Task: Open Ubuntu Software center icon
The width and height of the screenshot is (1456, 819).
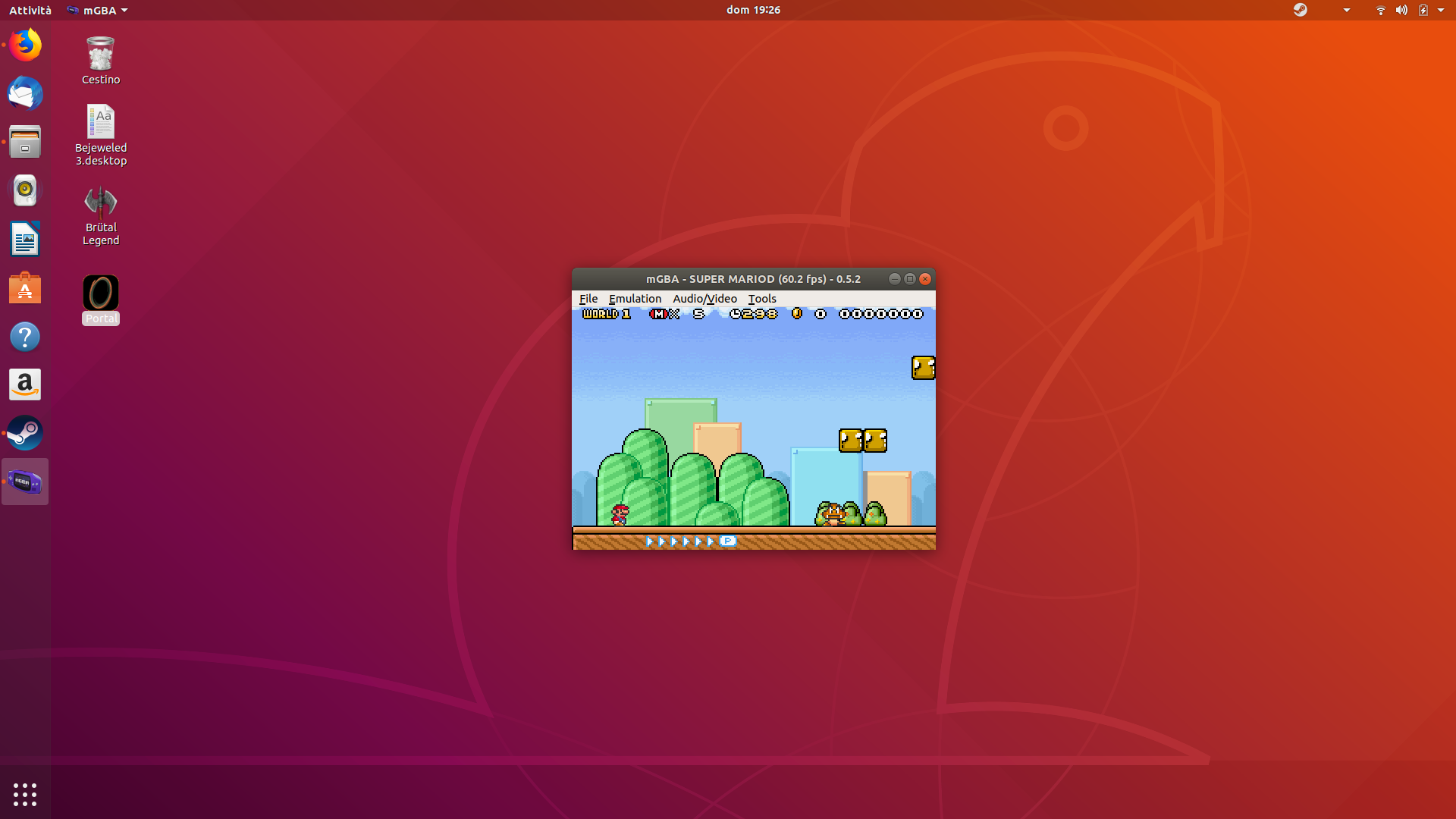Action: (25, 288)
